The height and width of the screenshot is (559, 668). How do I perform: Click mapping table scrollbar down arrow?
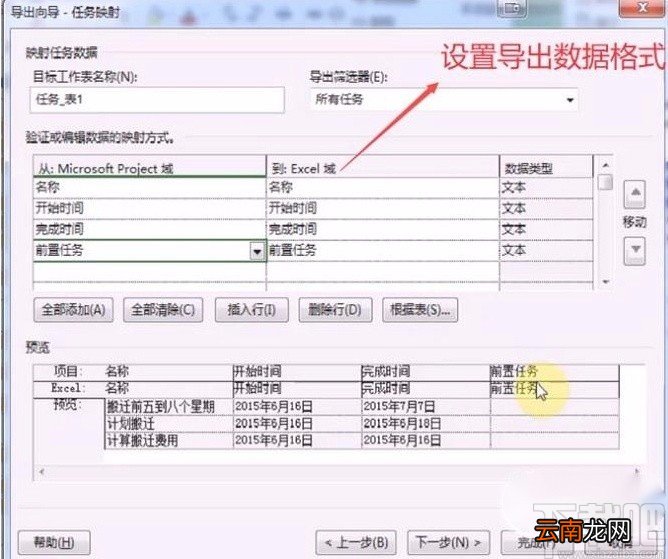pos(605,282)
